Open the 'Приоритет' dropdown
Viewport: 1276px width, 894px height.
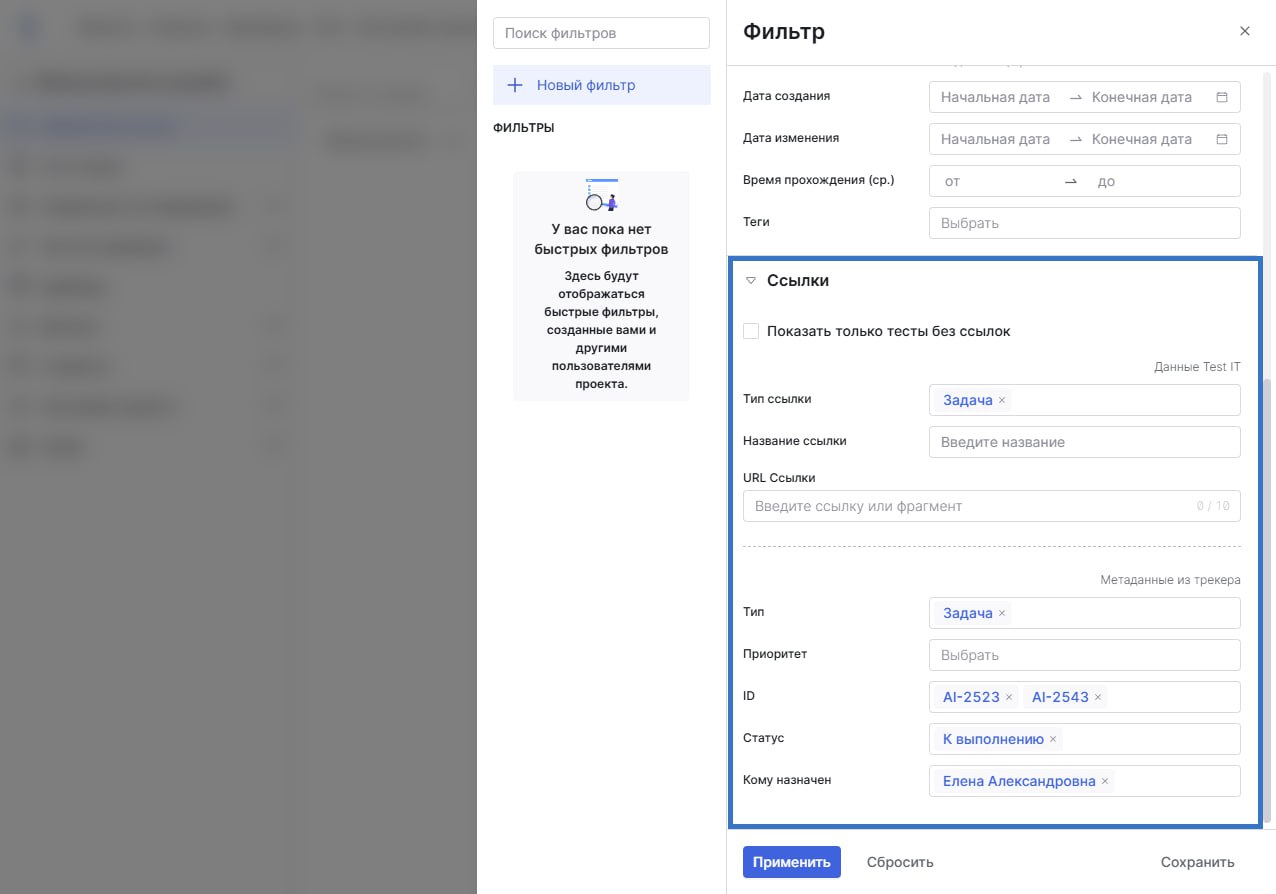[x=1084, y=656]
